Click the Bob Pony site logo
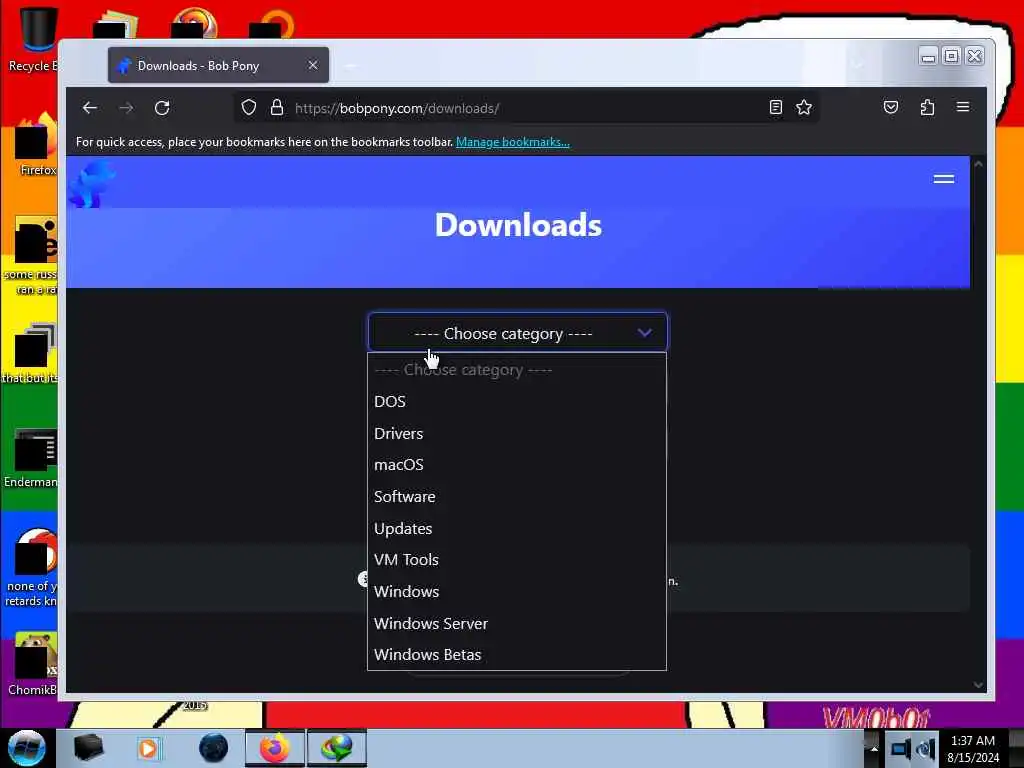Viewport: 1024px width, 768px height. [91, 184]
